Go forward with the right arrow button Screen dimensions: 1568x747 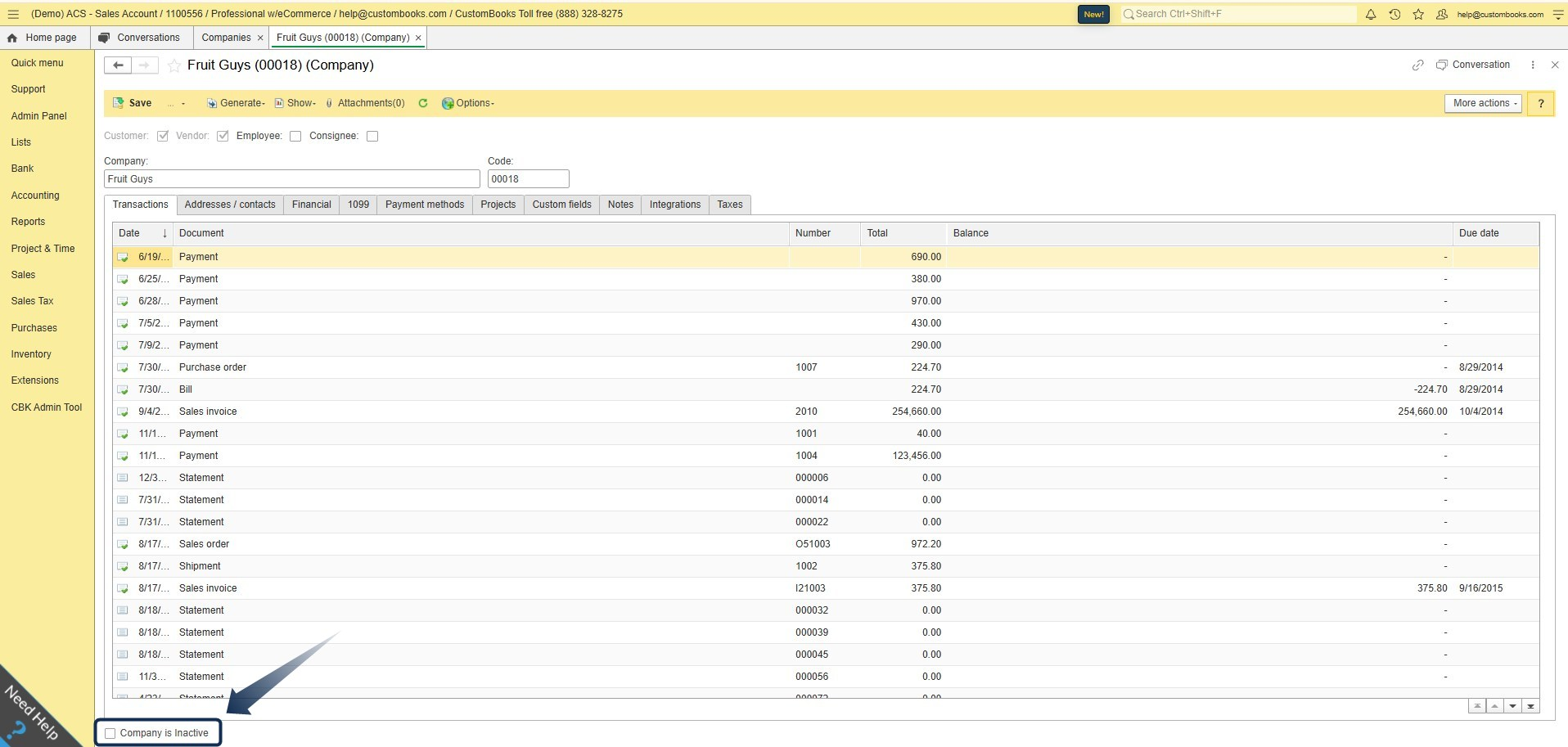pyautogui.click(x=145, y=65)
